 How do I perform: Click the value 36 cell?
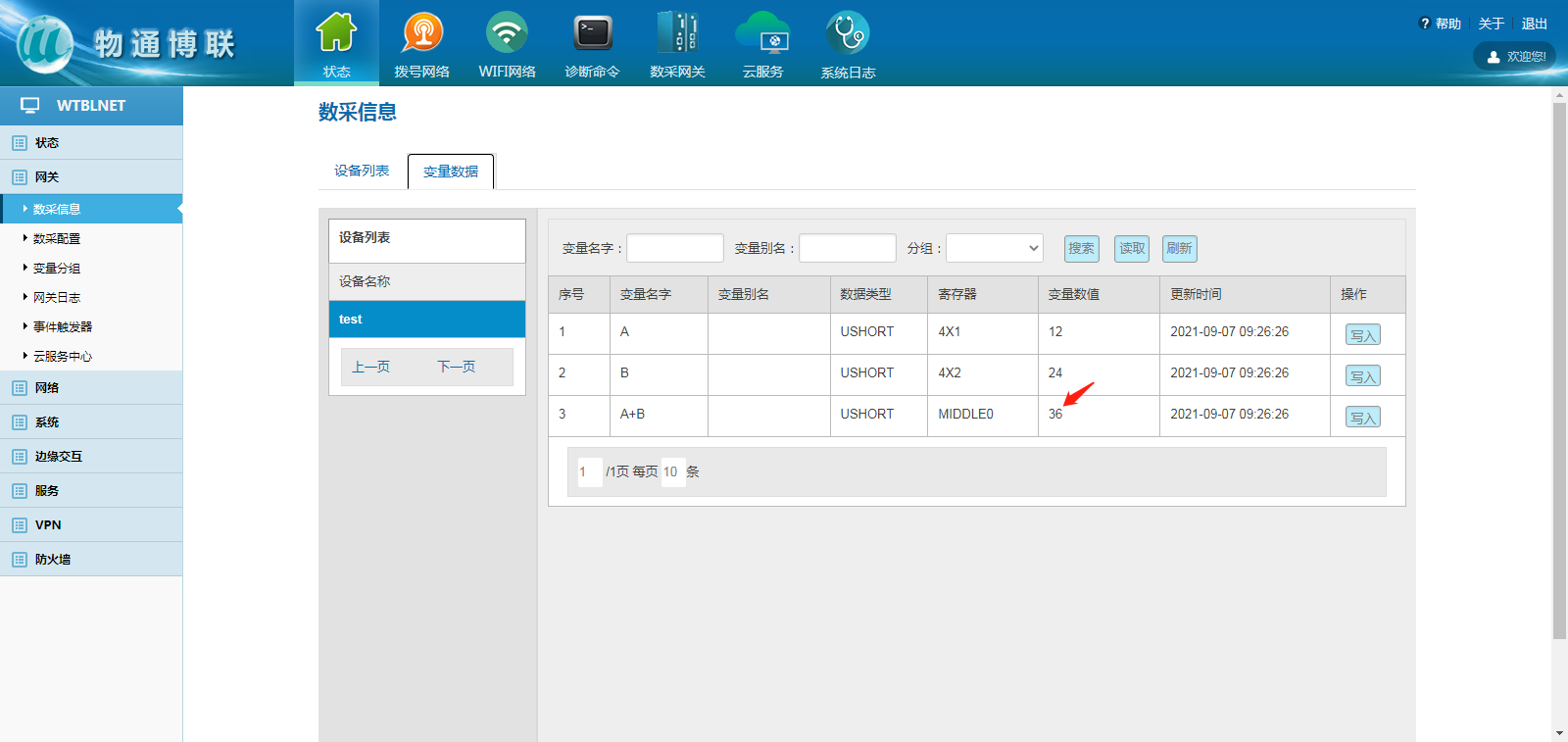pyautogui.click(x=1099, y=415)
